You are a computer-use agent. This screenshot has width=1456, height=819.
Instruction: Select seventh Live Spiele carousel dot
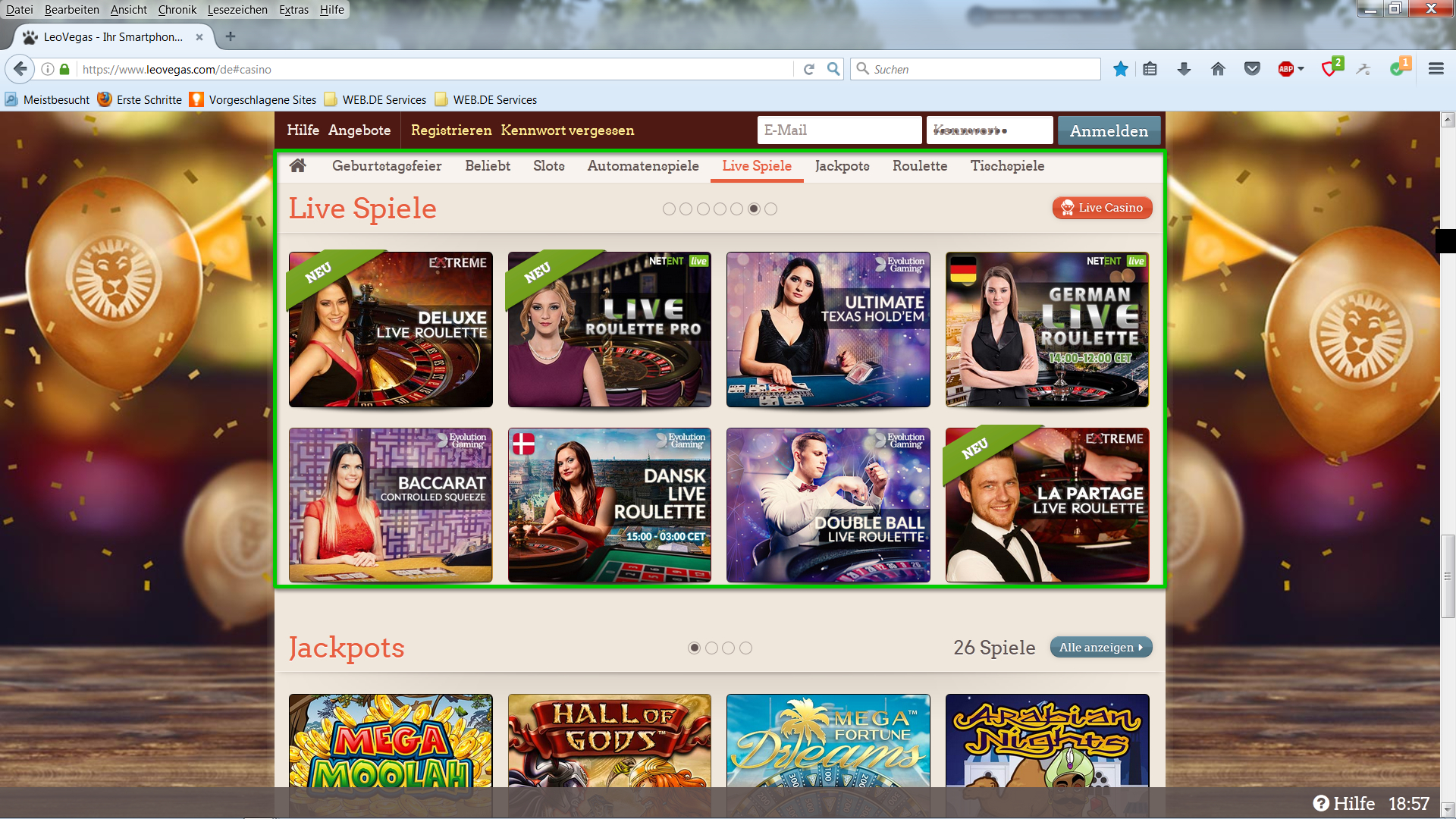tap(770, 209)
